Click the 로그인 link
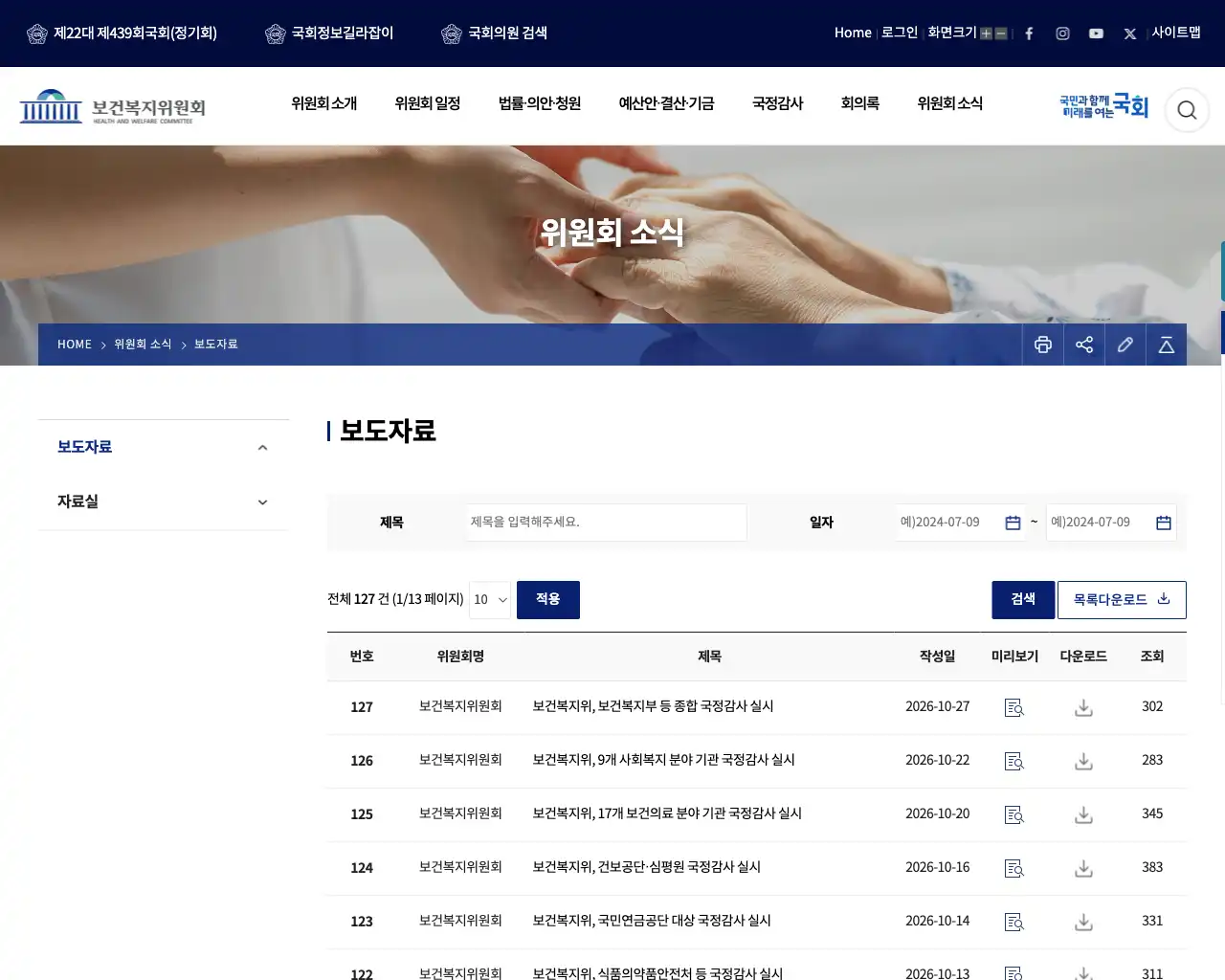 900,33
